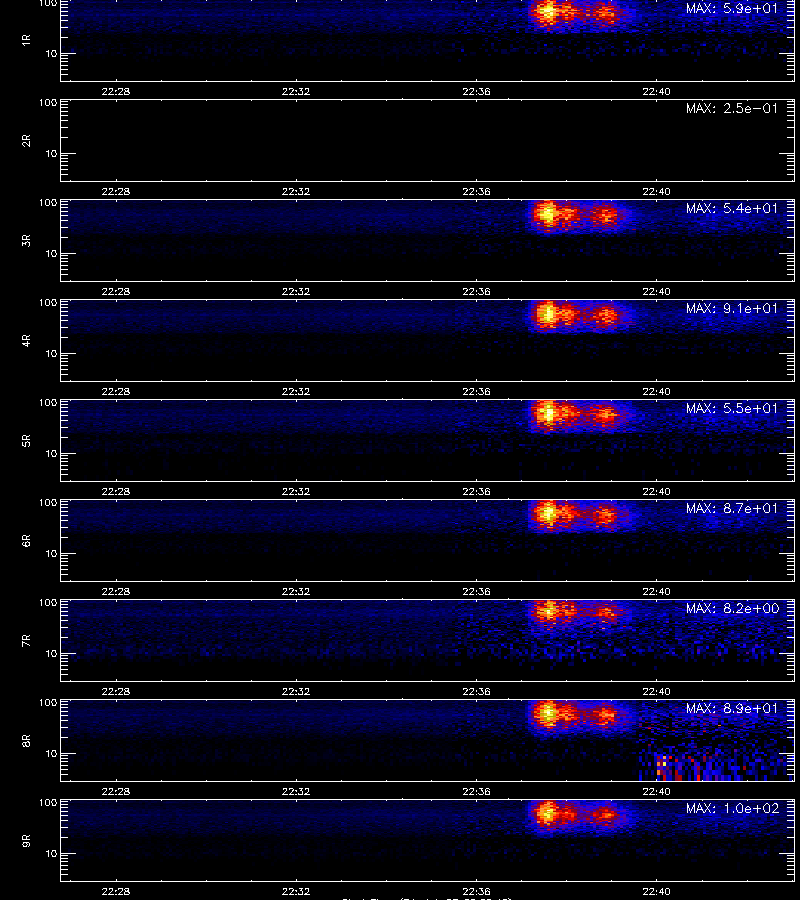This screenshot has height=900, width=800.
Task: Click the 22:28 time tick of panel 5R
Action: pyautogui.click(x=116, y=491)
